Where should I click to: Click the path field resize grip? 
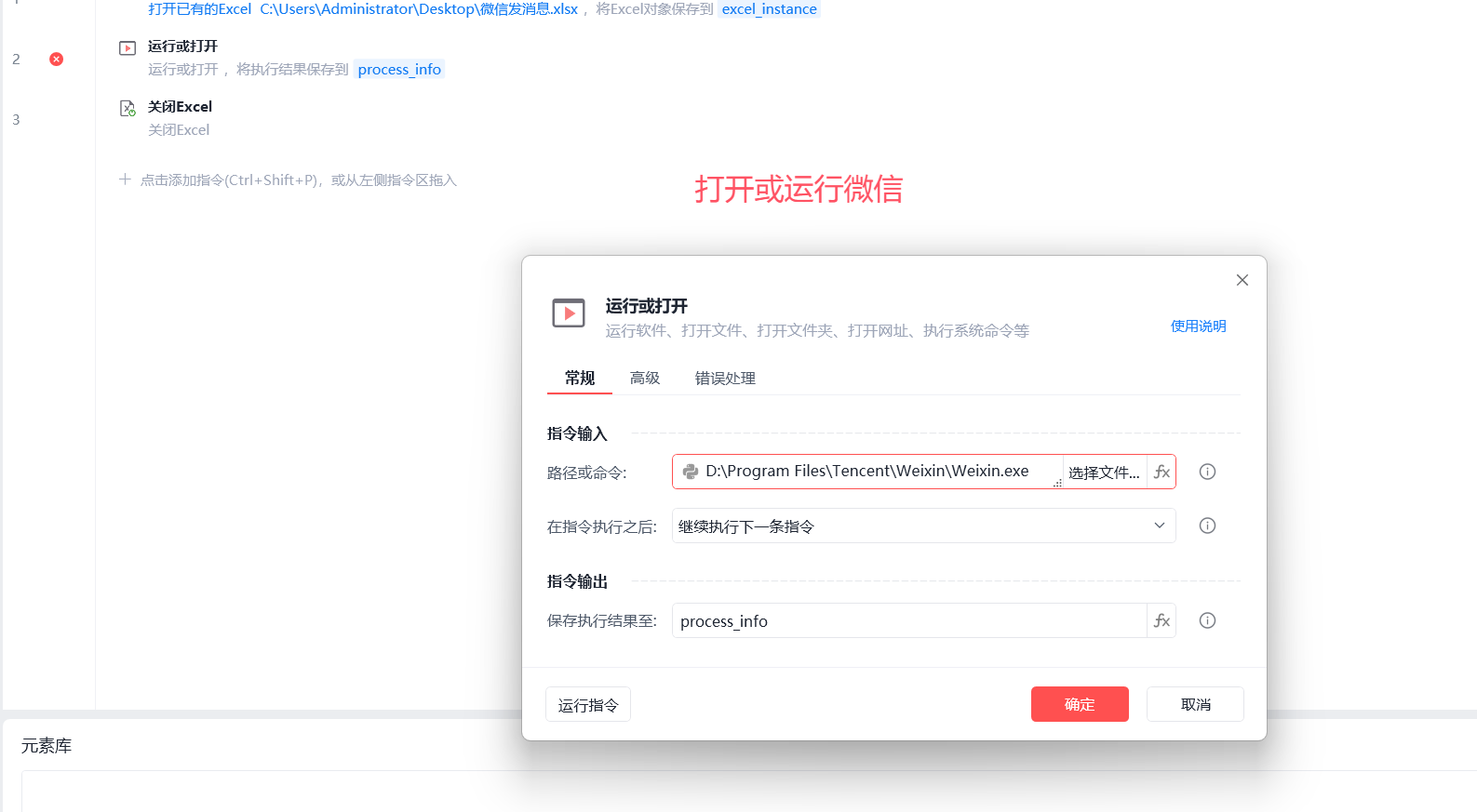1057,483
